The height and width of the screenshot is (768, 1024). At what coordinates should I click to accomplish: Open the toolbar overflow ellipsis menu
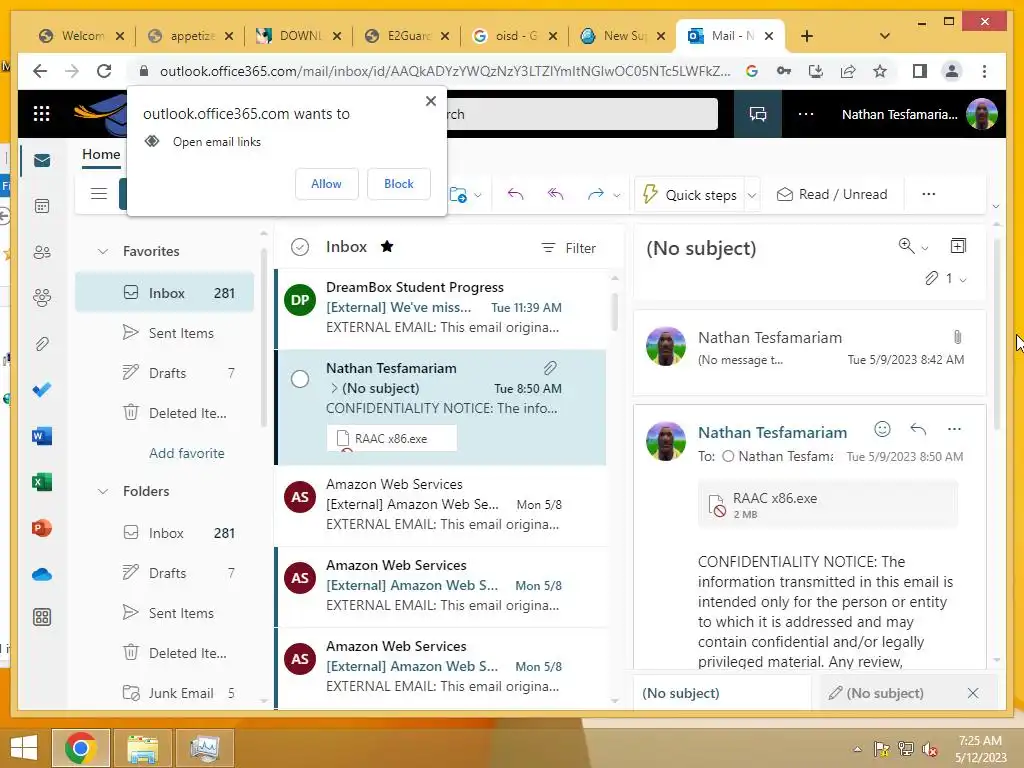[x=929, y=194]
